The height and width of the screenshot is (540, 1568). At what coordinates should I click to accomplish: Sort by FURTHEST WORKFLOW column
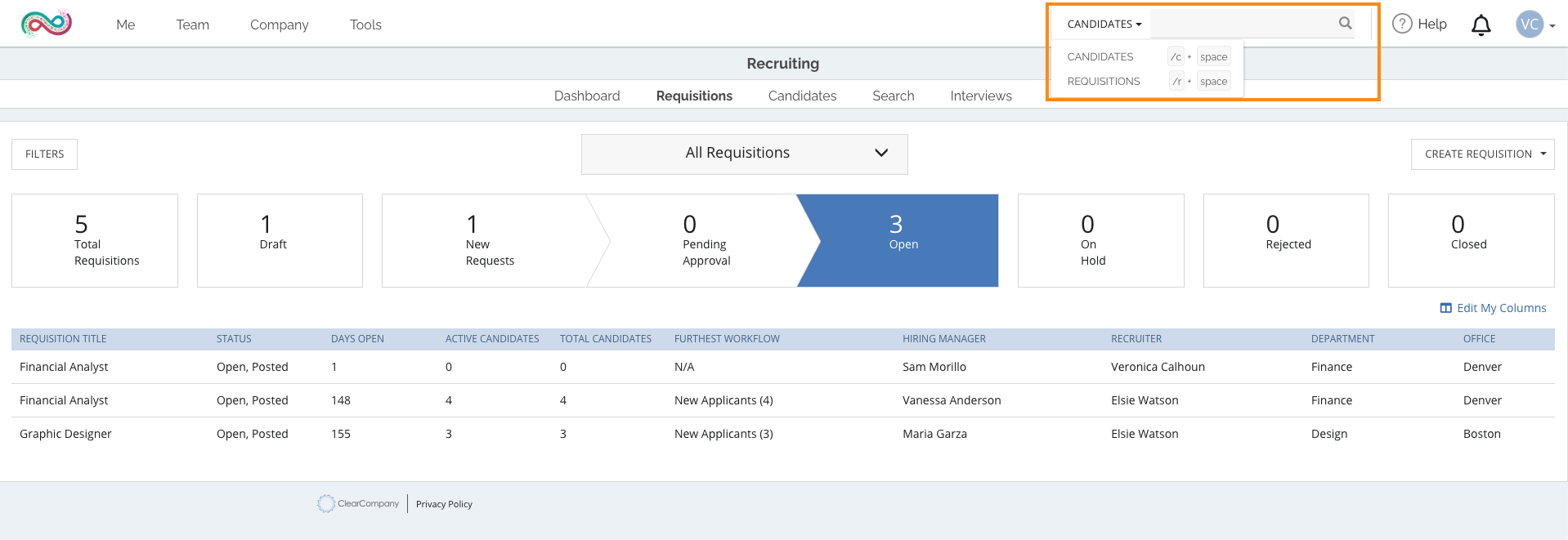point(727,339)
